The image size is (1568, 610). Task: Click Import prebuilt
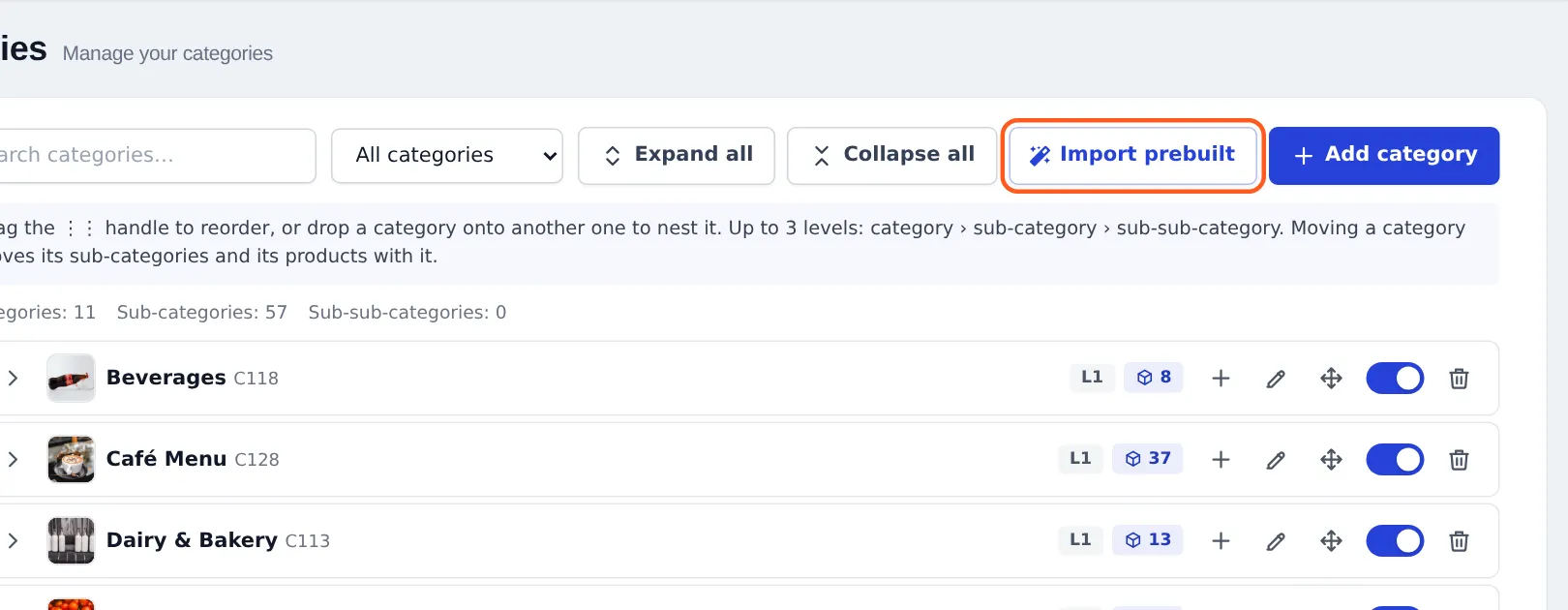[x=1132, y=156]
